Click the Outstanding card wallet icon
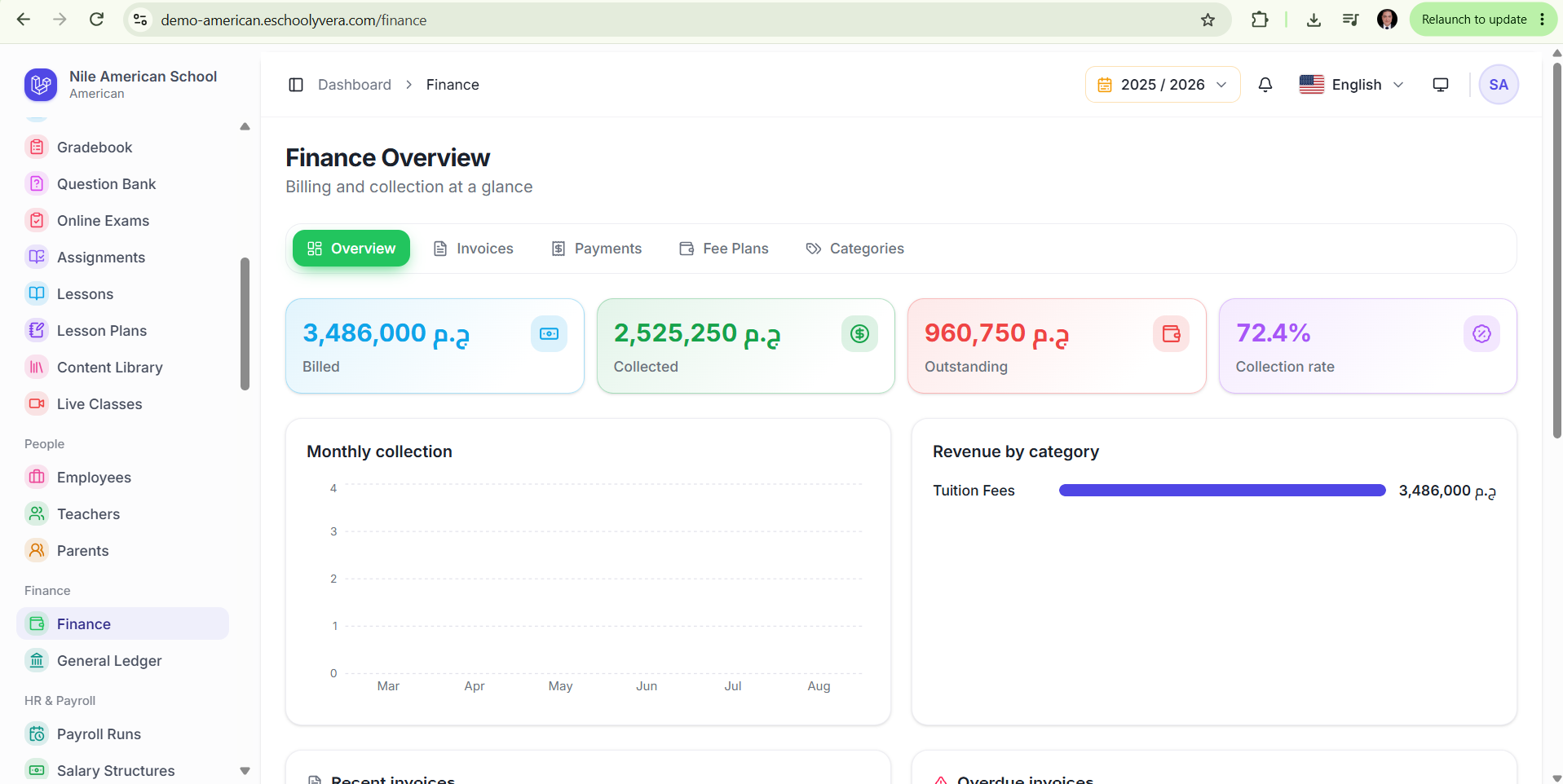The width and height of the screenshot is (1563, 784). click(1171, 333)
